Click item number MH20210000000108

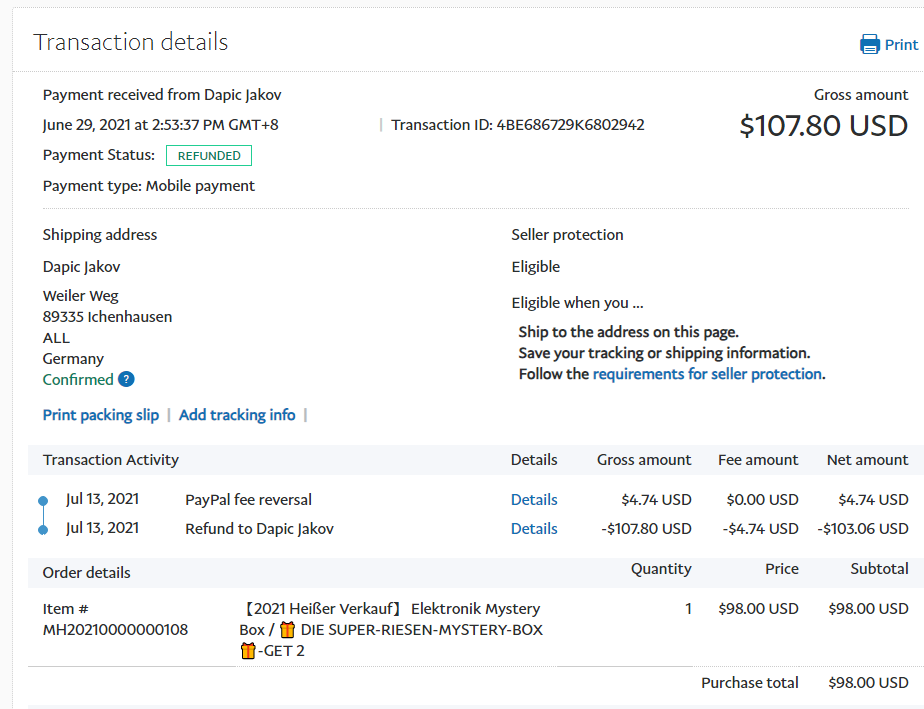115,630
